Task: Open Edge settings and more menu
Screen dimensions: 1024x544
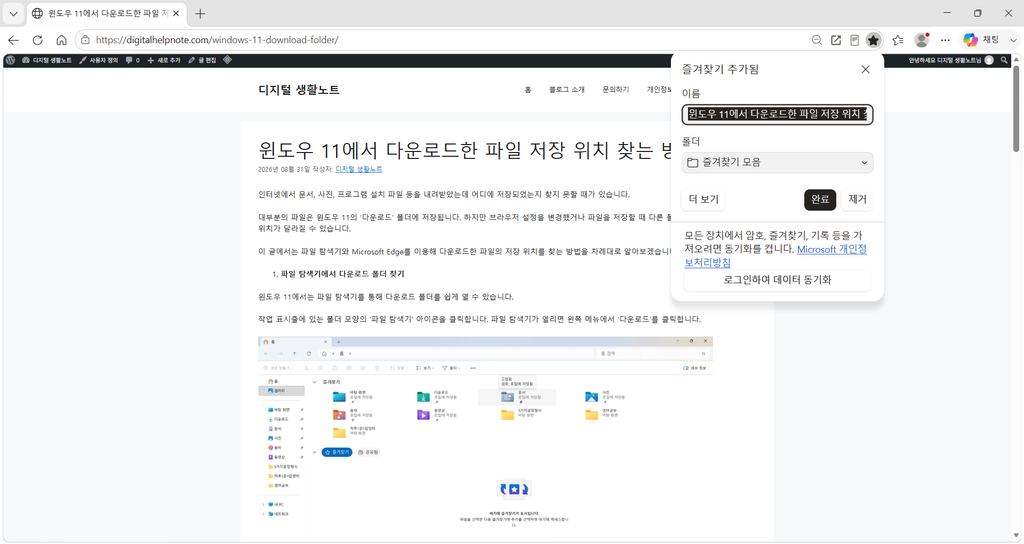Action: (945, 40)
